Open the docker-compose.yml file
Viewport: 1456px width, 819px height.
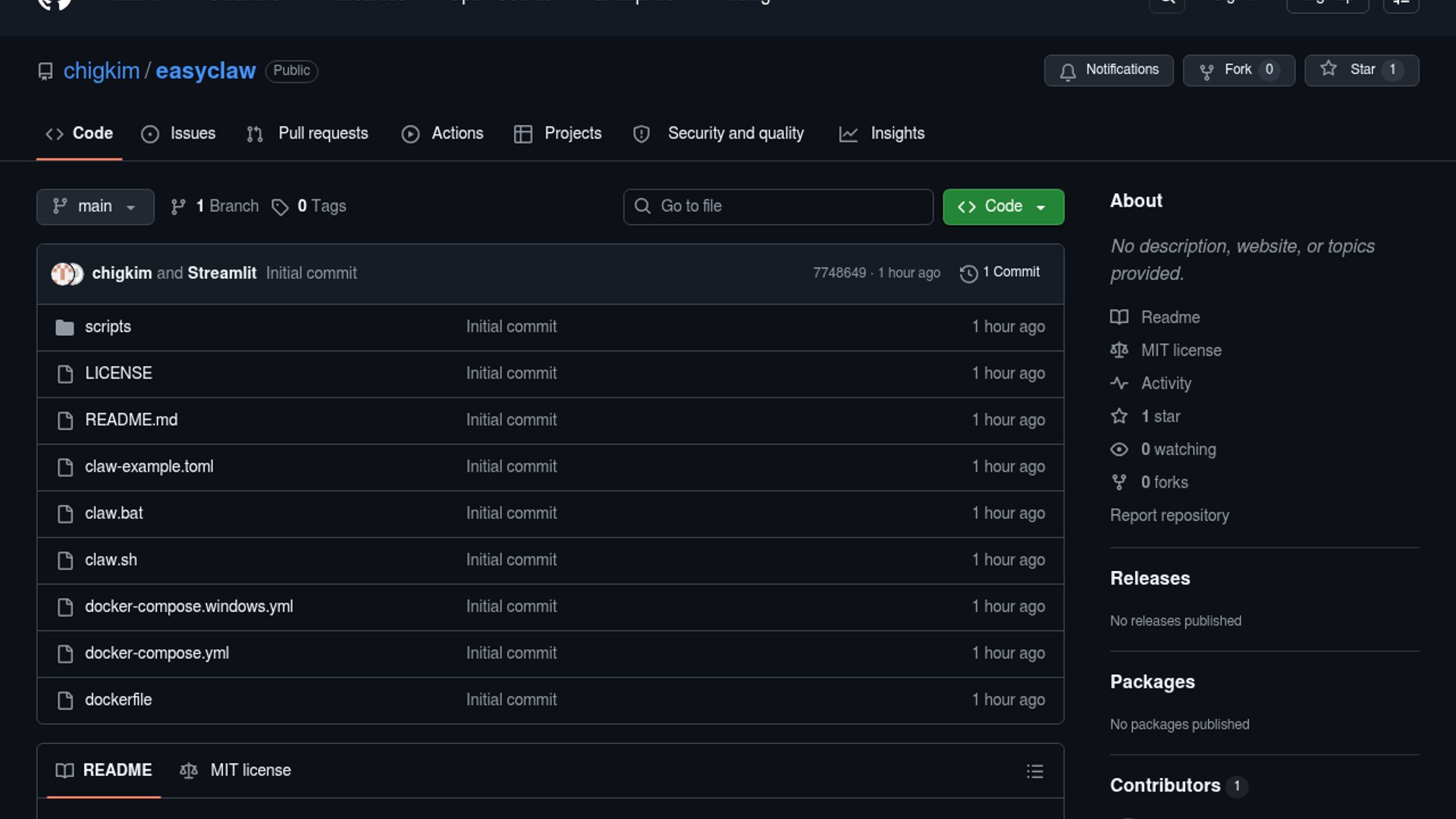(157, 653)
